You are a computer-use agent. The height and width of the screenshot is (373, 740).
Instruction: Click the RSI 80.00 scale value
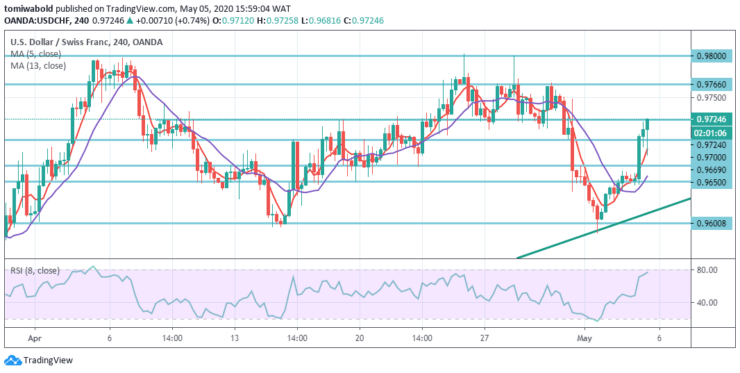tap(708, 270)
